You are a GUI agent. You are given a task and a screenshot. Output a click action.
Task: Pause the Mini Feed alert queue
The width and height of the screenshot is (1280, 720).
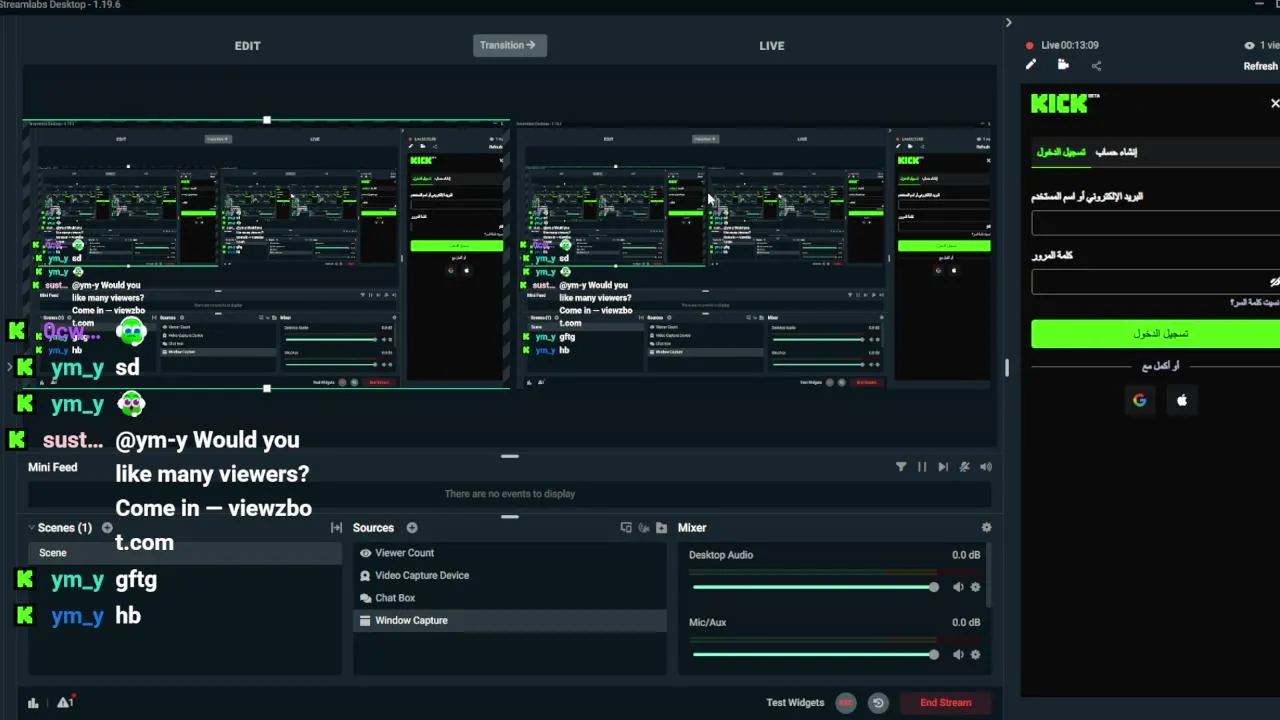point(922,467)
